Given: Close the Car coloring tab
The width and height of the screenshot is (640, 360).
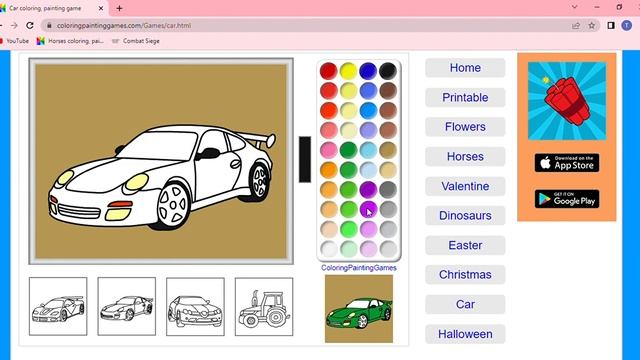Looking at the screenshot, I should (x=101, y=8).
